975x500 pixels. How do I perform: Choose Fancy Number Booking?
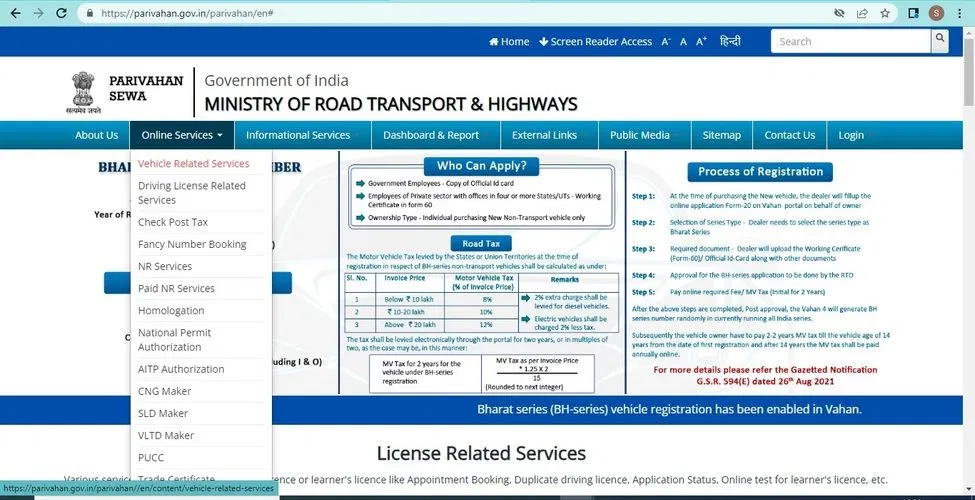[192, 244]
